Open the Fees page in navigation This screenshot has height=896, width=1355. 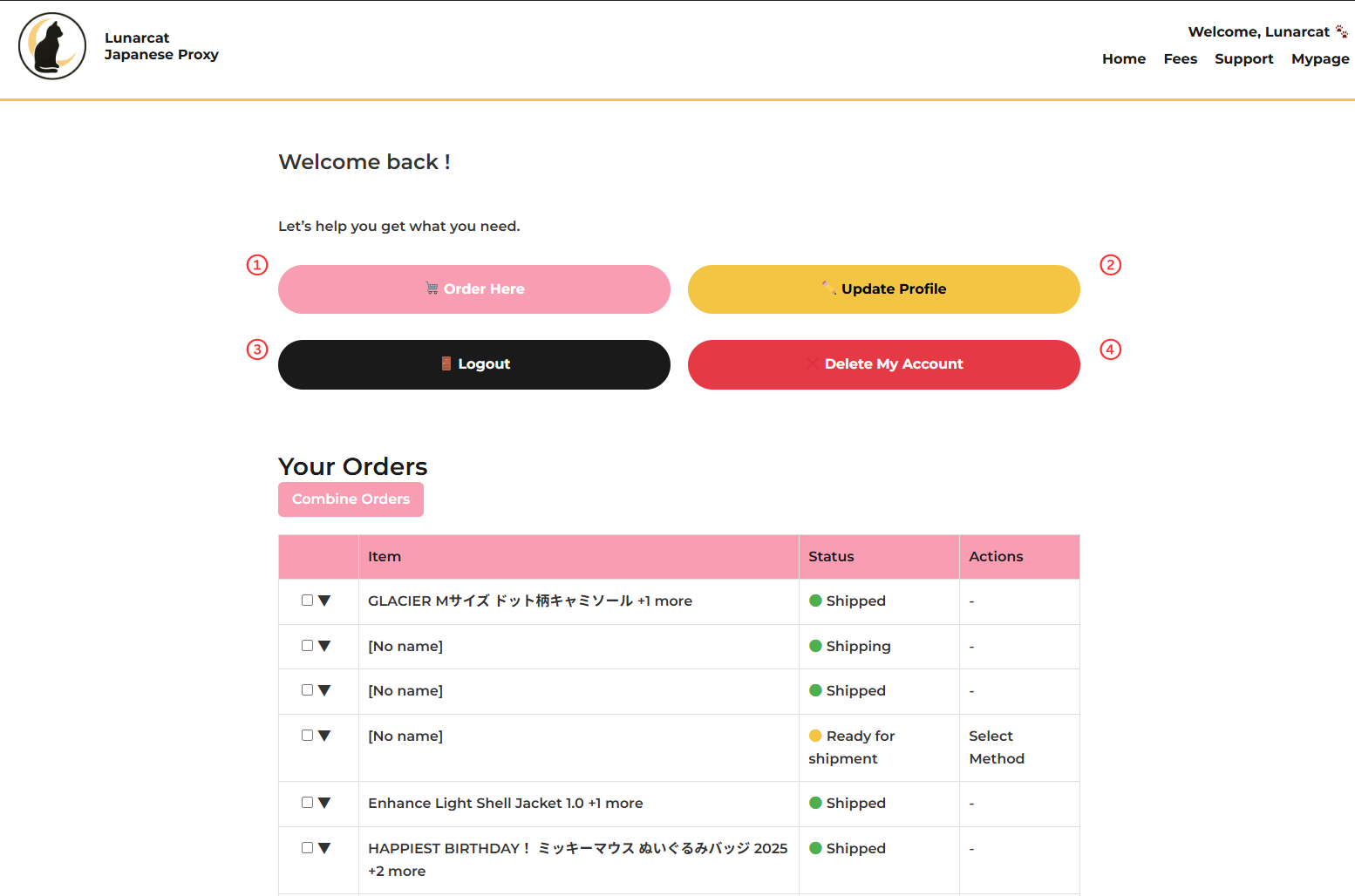[1180, 58]
